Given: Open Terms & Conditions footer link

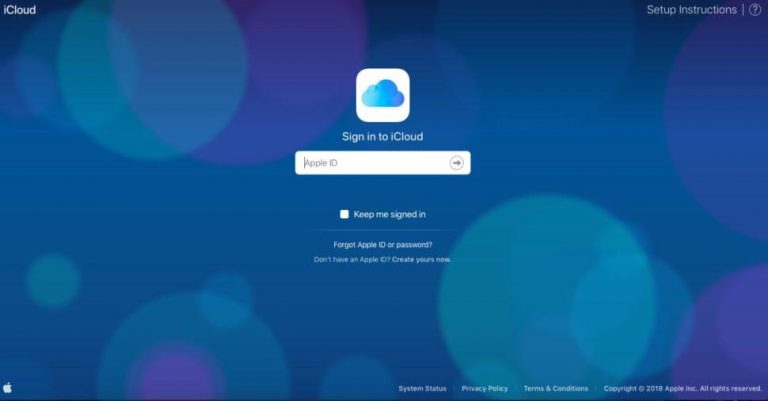Looking at the screenshot, I should (x=556, y=388).
